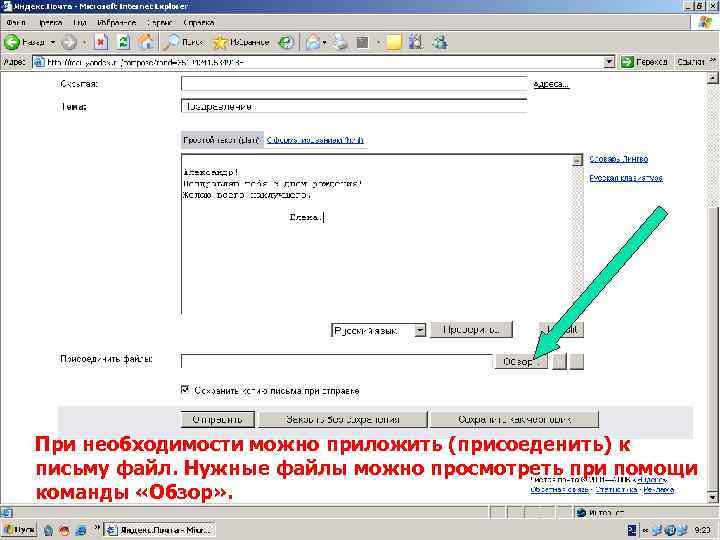Screen dimensions: 720x540
Task: Click the Присоединить файлы path field
Action: point(337,361)
